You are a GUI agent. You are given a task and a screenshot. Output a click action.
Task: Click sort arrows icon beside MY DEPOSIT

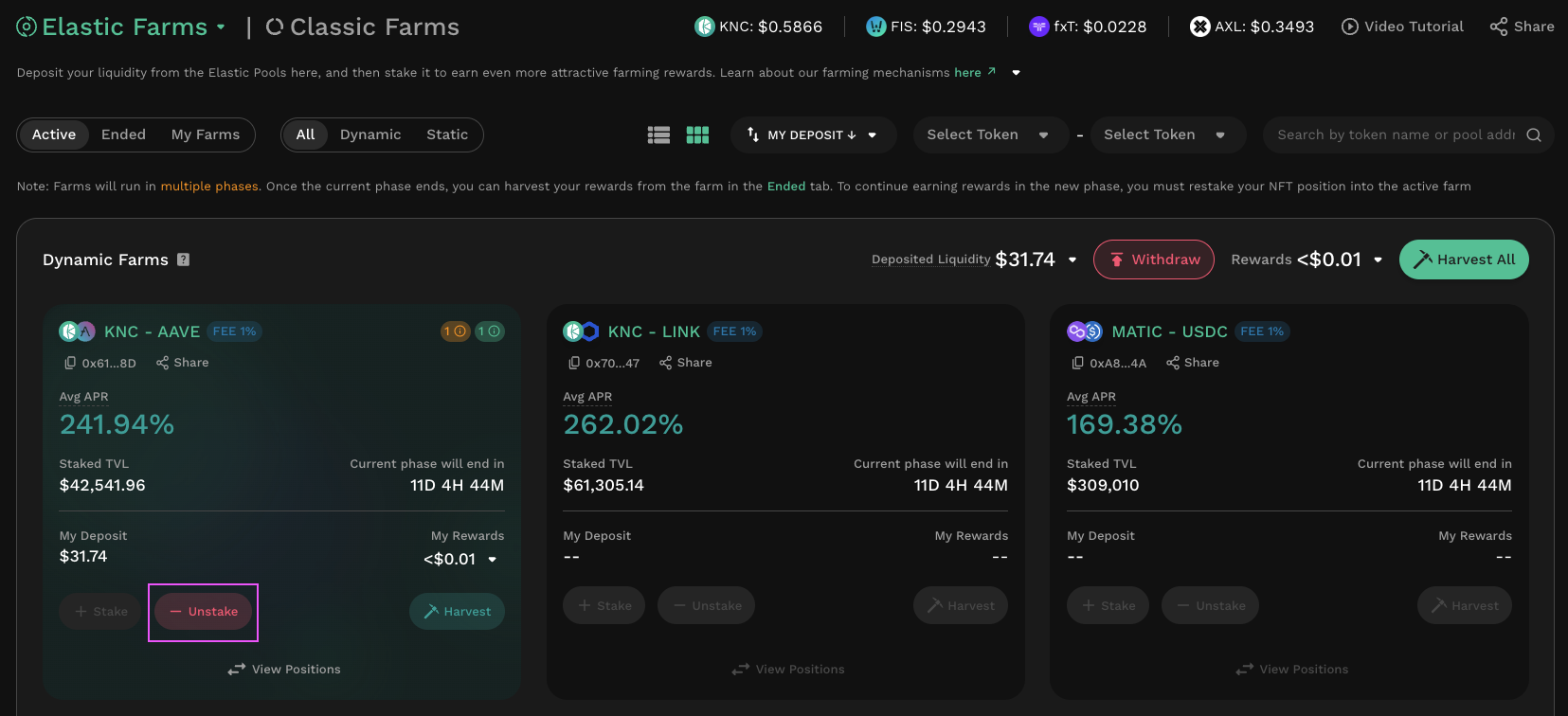tap(753, 134)
